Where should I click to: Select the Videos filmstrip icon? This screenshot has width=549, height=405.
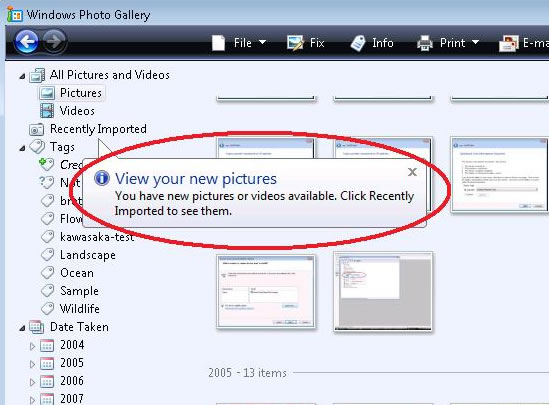pos(47,111)
